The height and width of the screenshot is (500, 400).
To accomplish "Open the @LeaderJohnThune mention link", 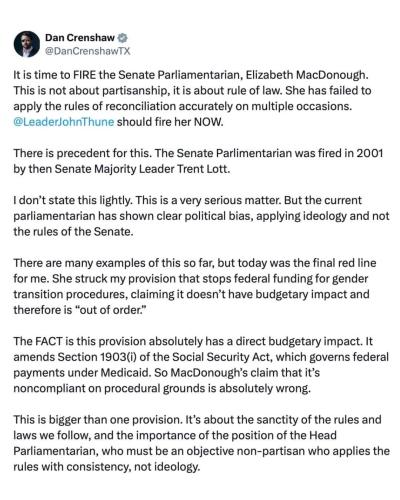I will click(x=64, y=122).
